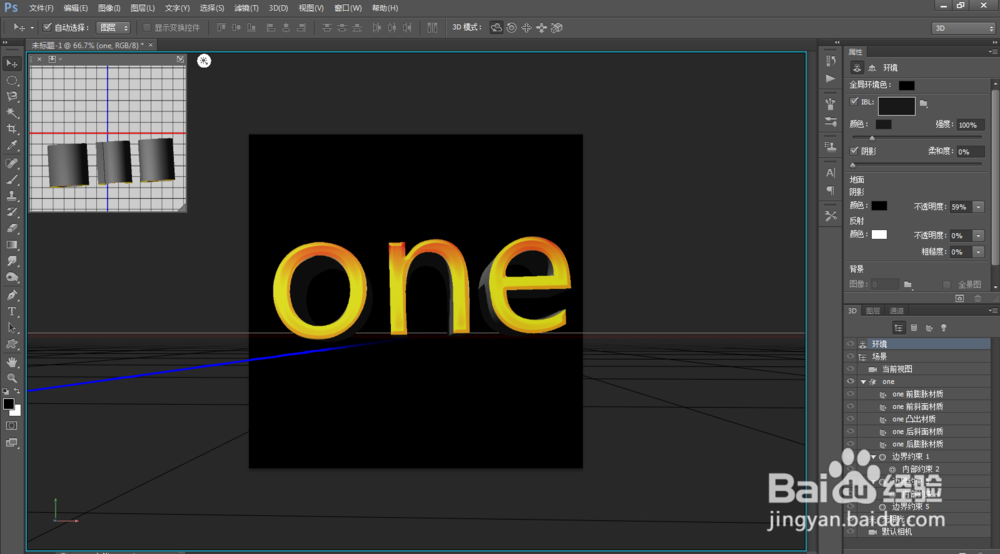Viewport: 1000px width, 554px height.
Task: Open the 3D(D) menu
Action: pyautogui.click(x=278, y=8)
